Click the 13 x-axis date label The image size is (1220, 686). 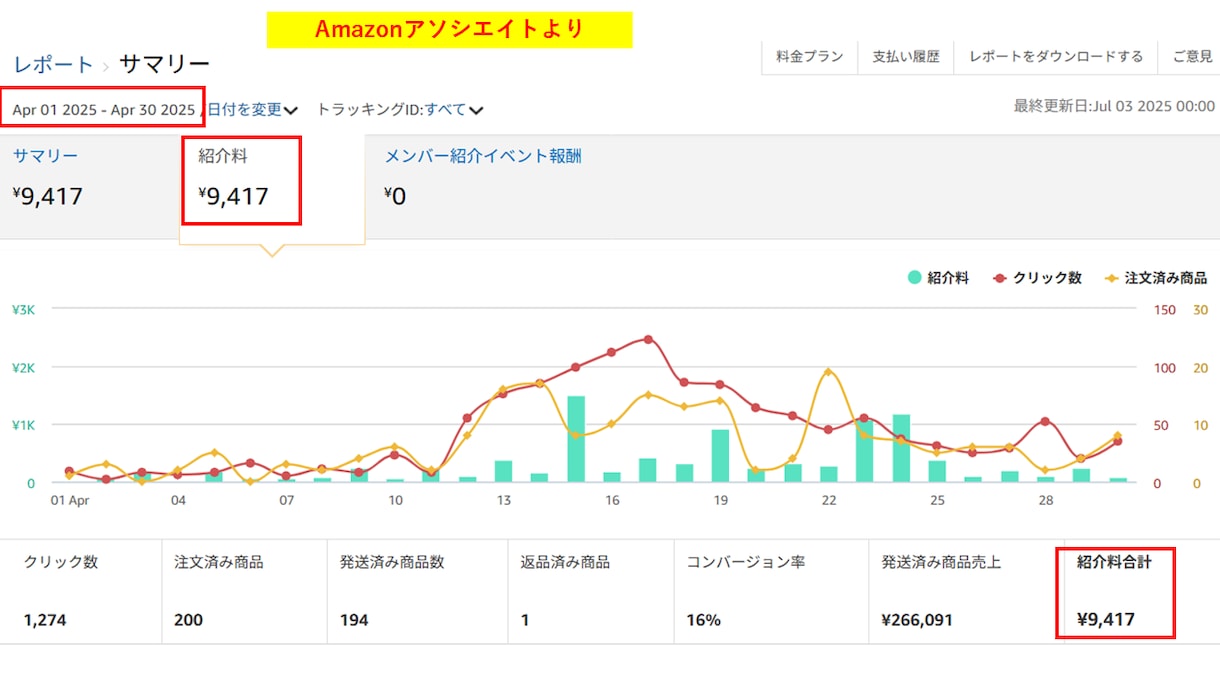[x=504, y=500]
